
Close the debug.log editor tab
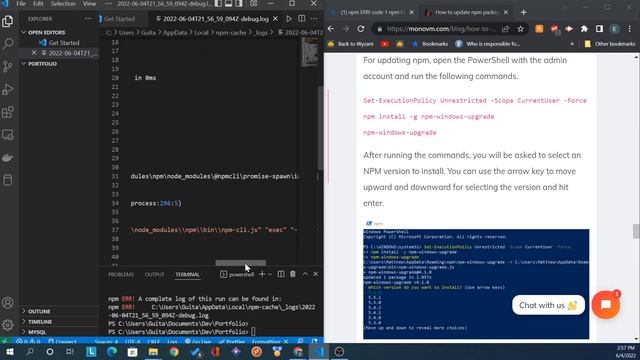coord(276,19)
